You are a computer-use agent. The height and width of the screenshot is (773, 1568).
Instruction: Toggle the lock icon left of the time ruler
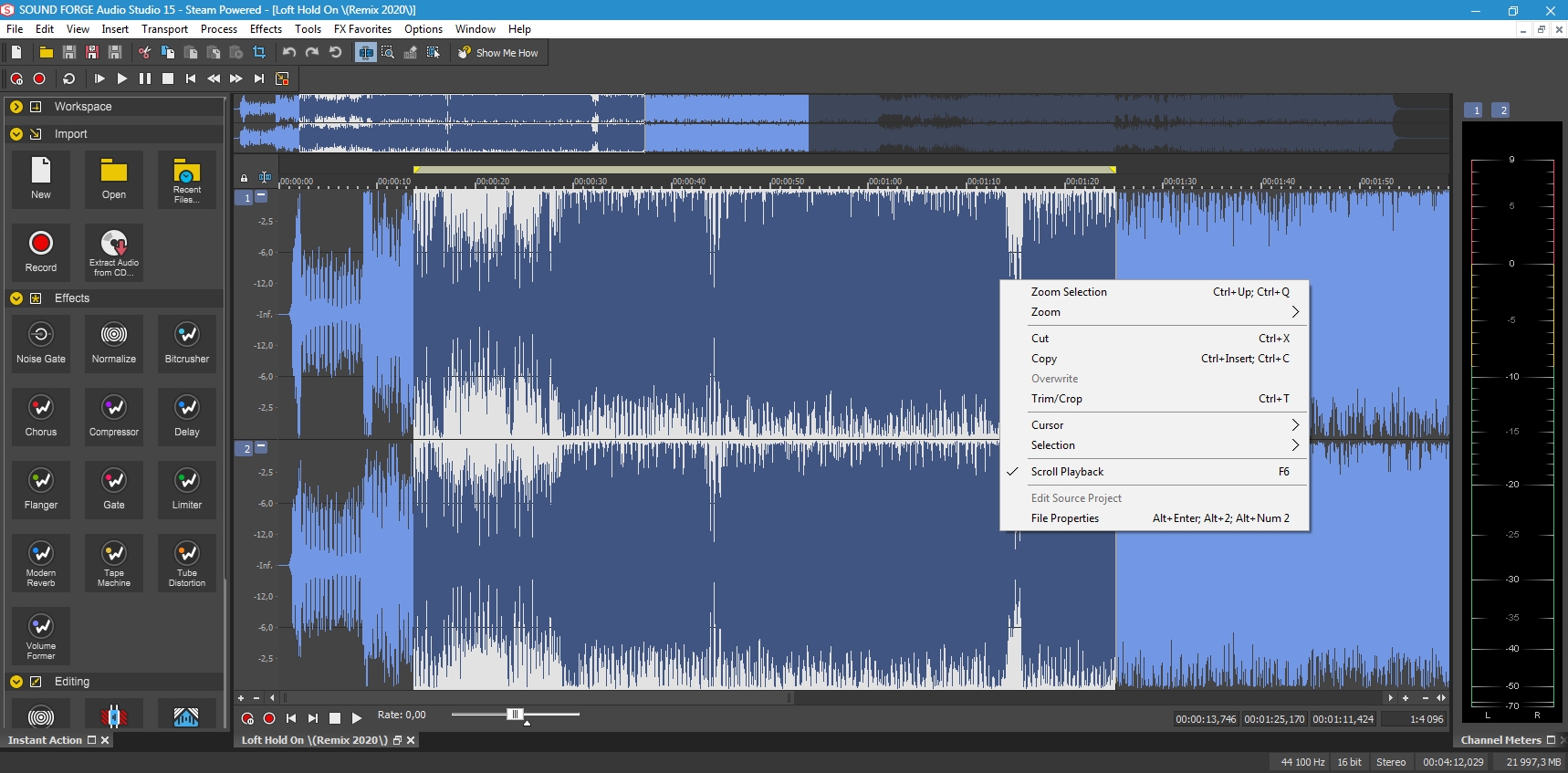[x=244, y=178]
